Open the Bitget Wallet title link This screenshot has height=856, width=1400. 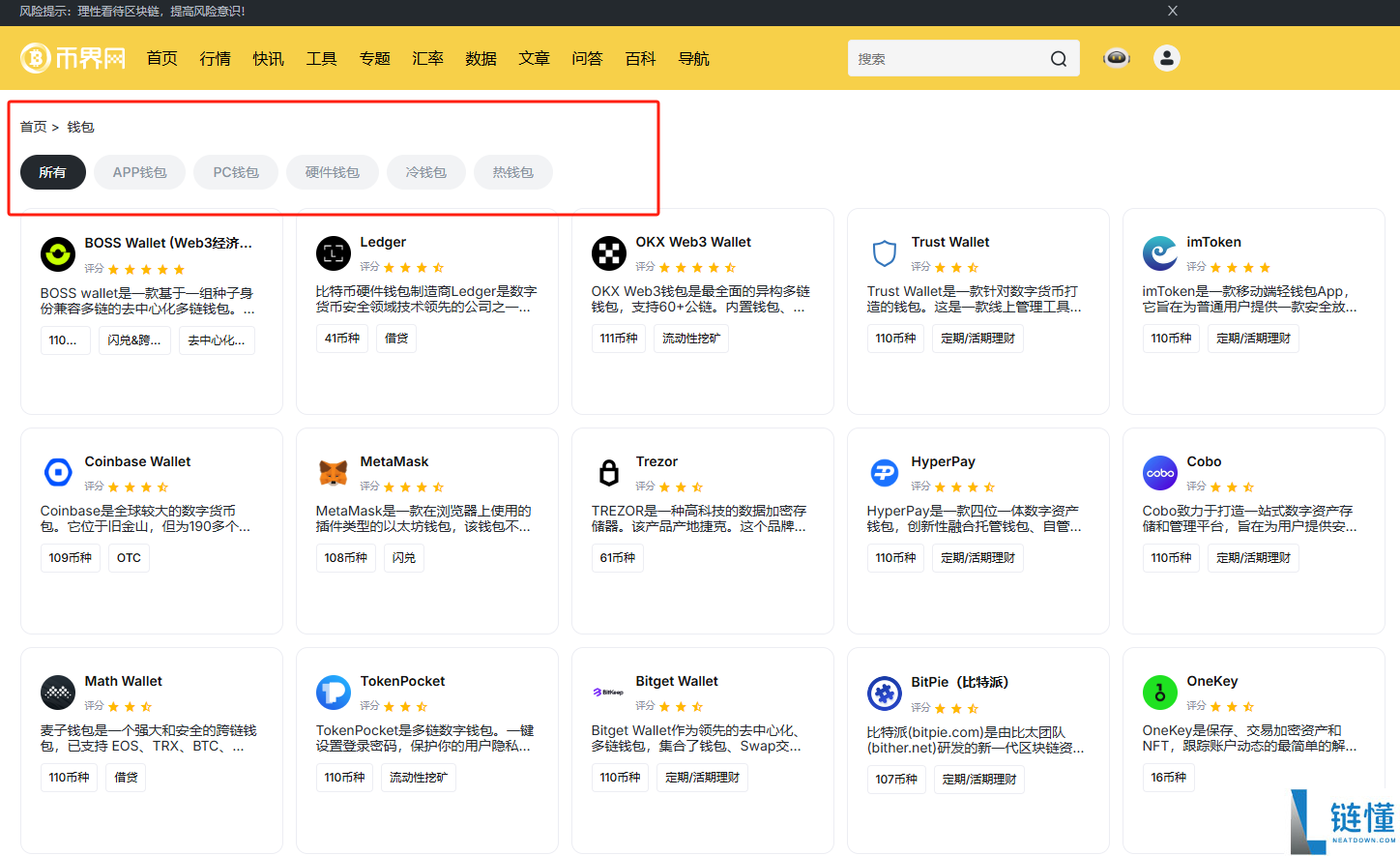coord(677,681)
